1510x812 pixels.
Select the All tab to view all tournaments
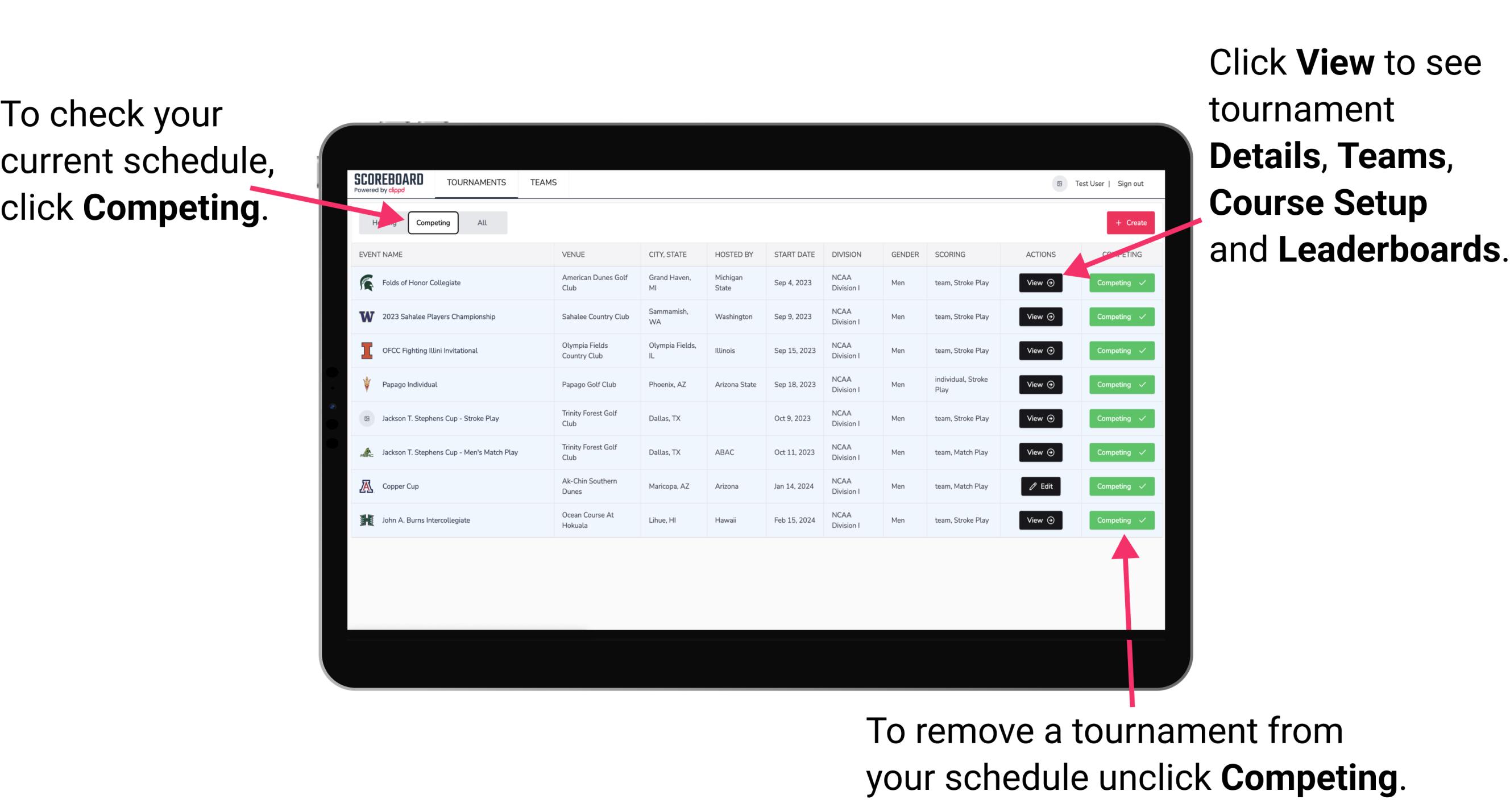click(x=482, y=222)
